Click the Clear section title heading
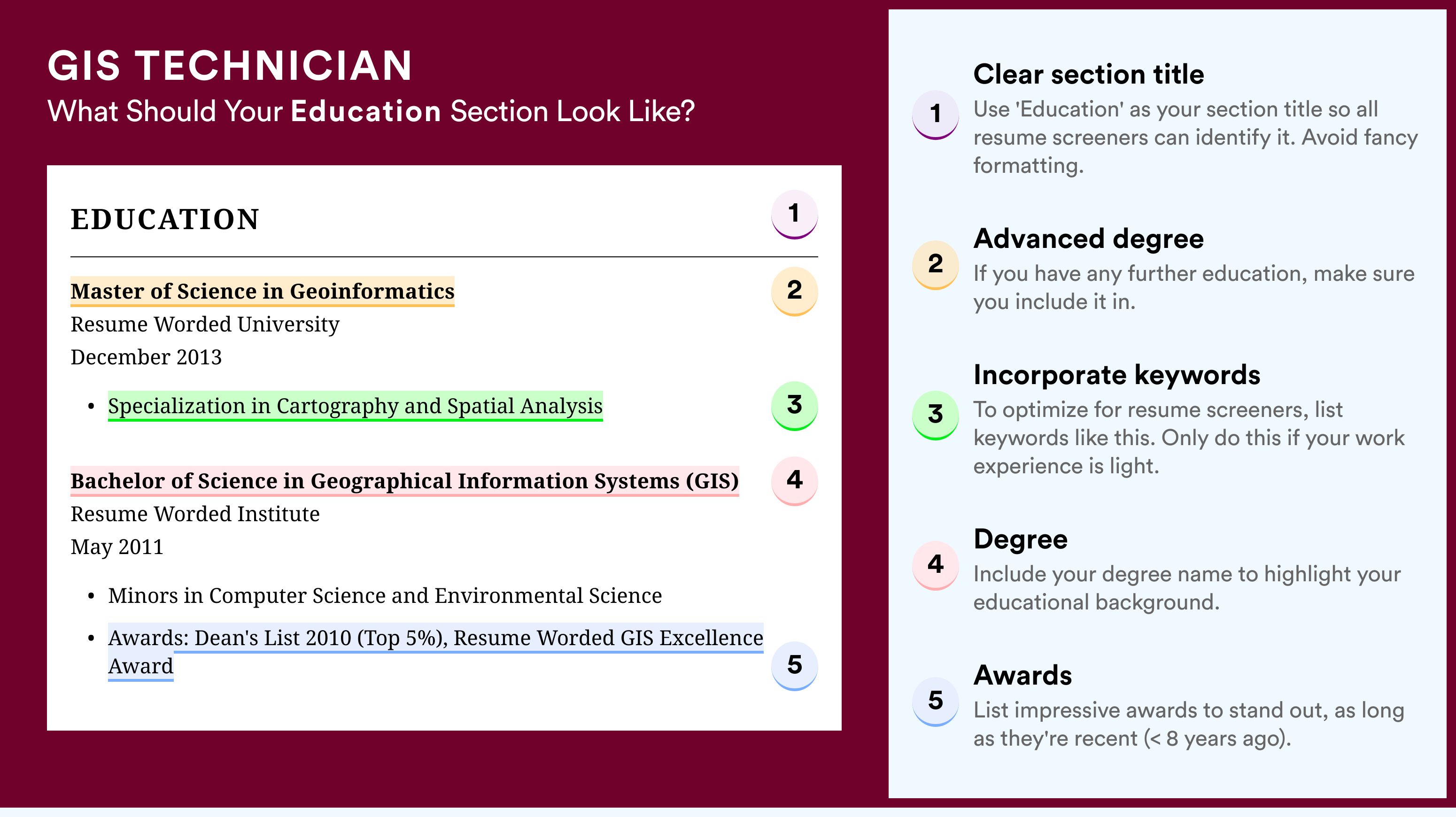The image size is (1456, 817). [x=1088, y=74]
